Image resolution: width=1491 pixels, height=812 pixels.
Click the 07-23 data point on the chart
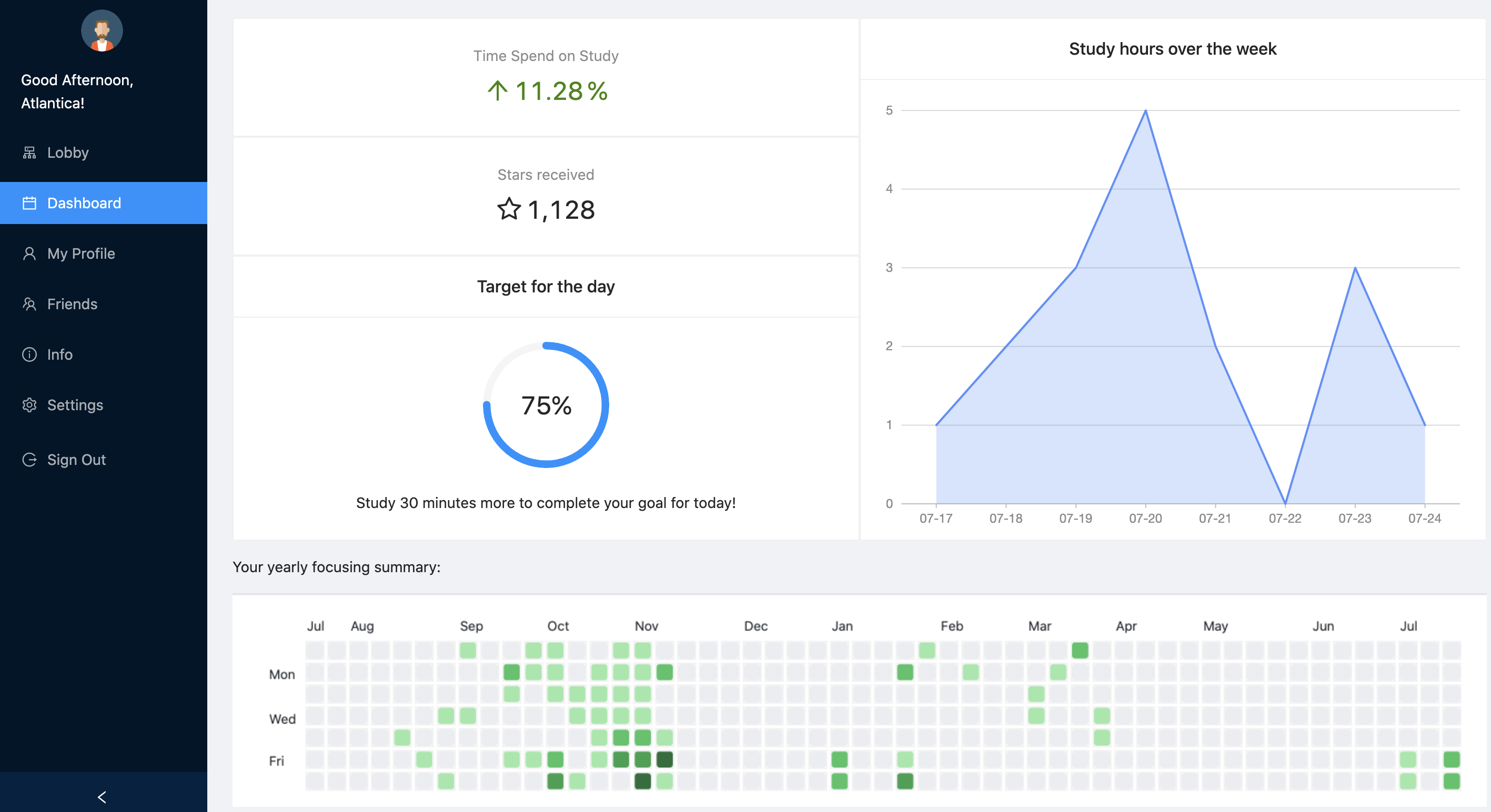pos(1354,268)
